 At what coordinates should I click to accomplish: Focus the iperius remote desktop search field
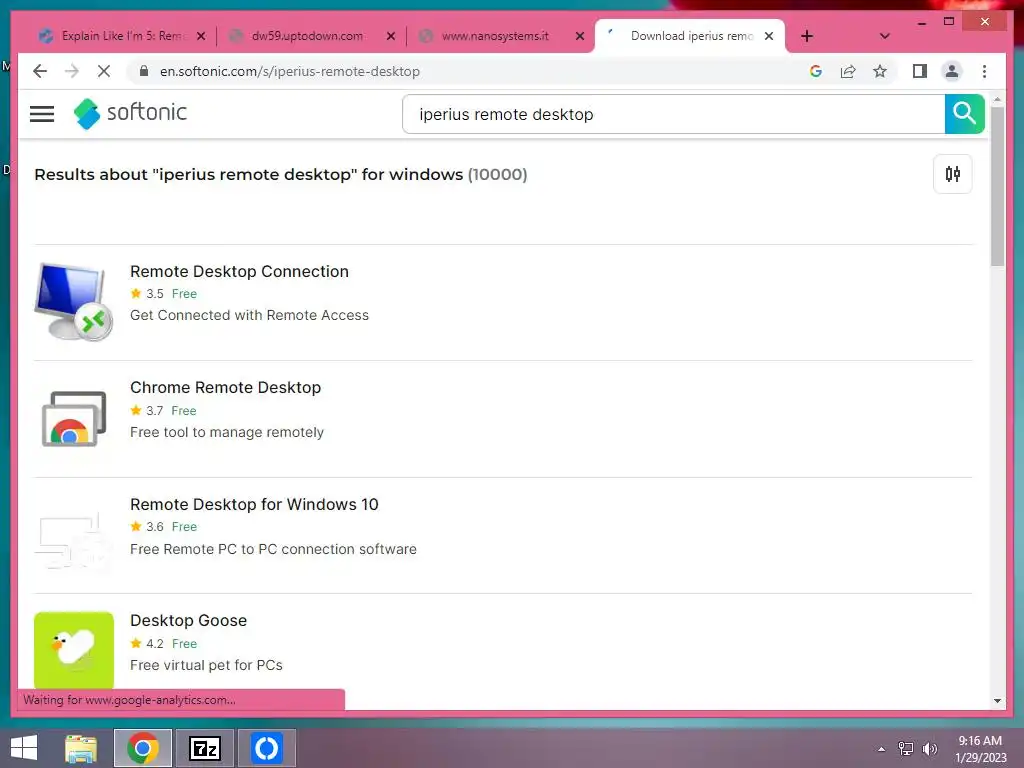673,114
